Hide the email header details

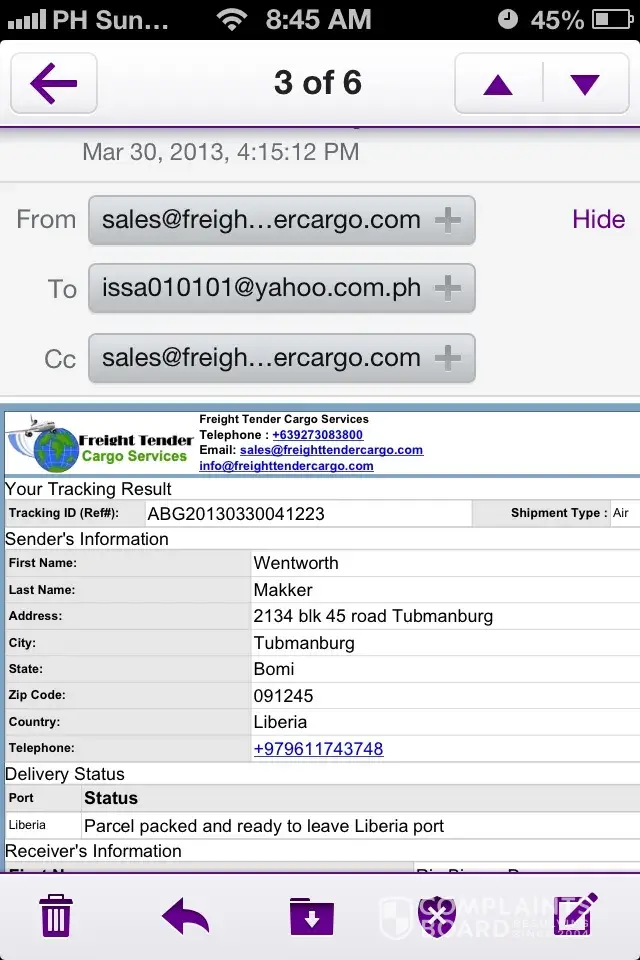point(598,219)
